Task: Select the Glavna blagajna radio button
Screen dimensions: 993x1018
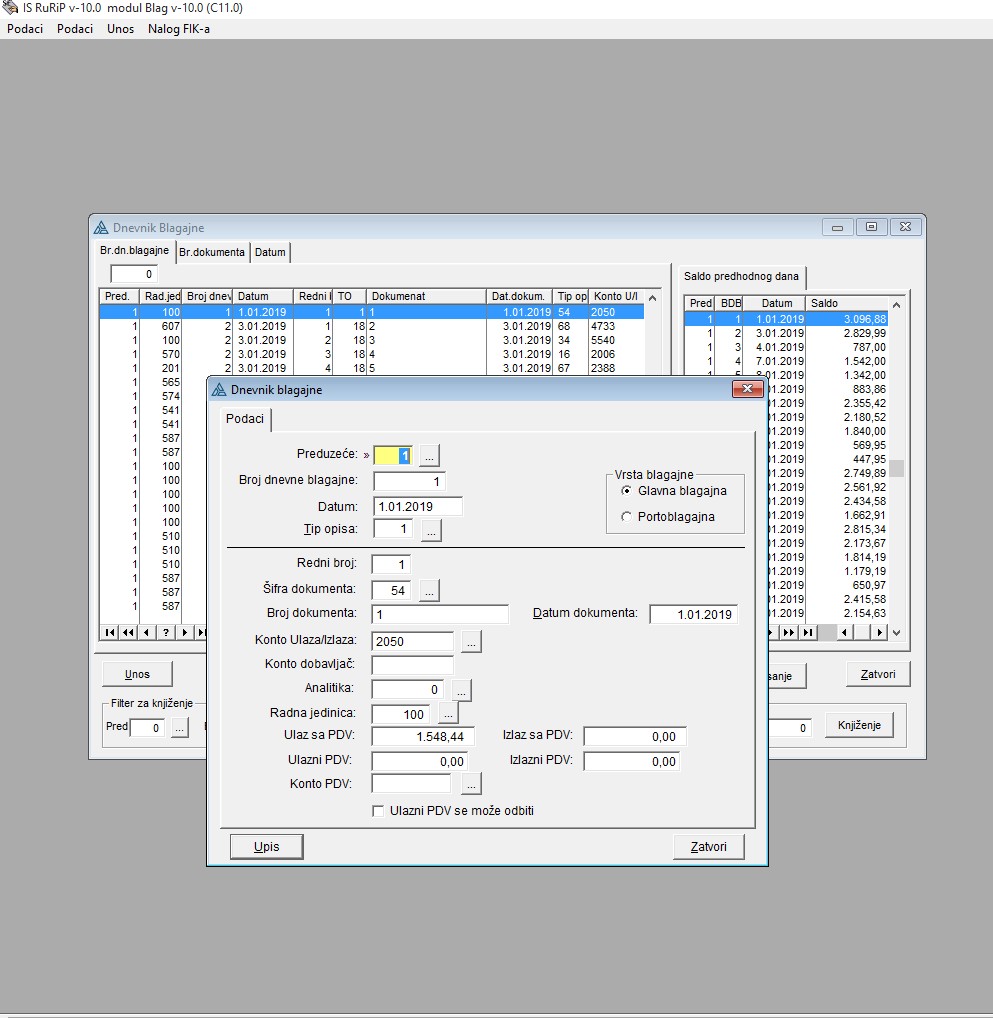Action: 627,491
